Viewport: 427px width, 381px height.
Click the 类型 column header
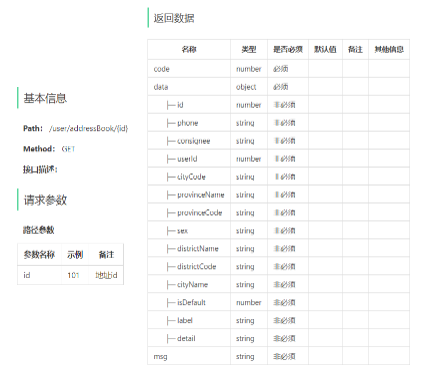pyautogui.click(x=249, y=50)
